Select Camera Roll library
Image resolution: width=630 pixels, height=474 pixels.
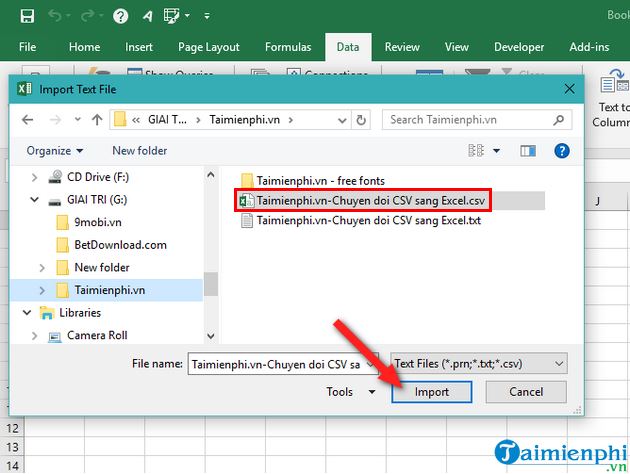97,335
